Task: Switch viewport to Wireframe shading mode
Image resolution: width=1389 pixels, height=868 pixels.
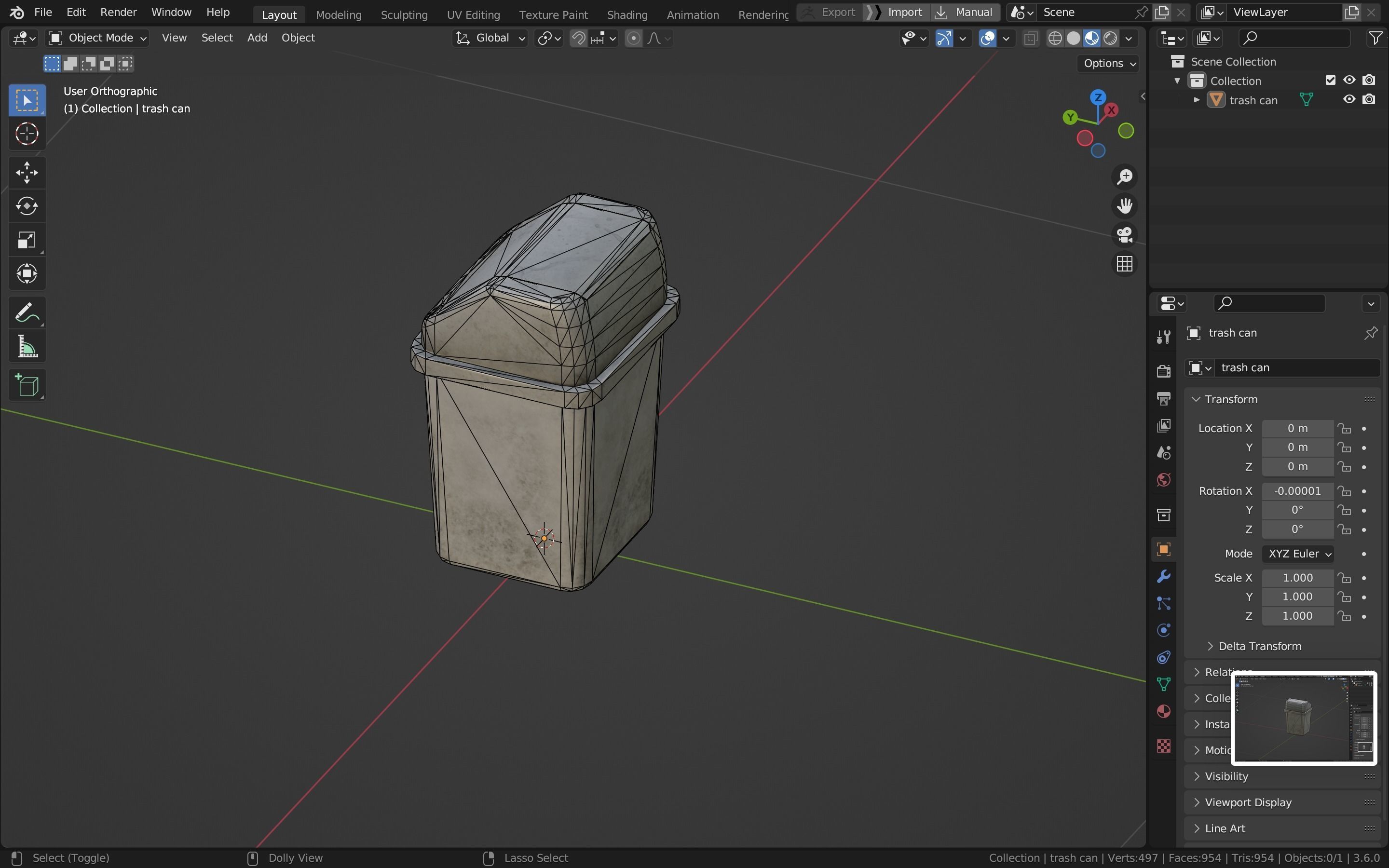Action: click(1056, 38)
